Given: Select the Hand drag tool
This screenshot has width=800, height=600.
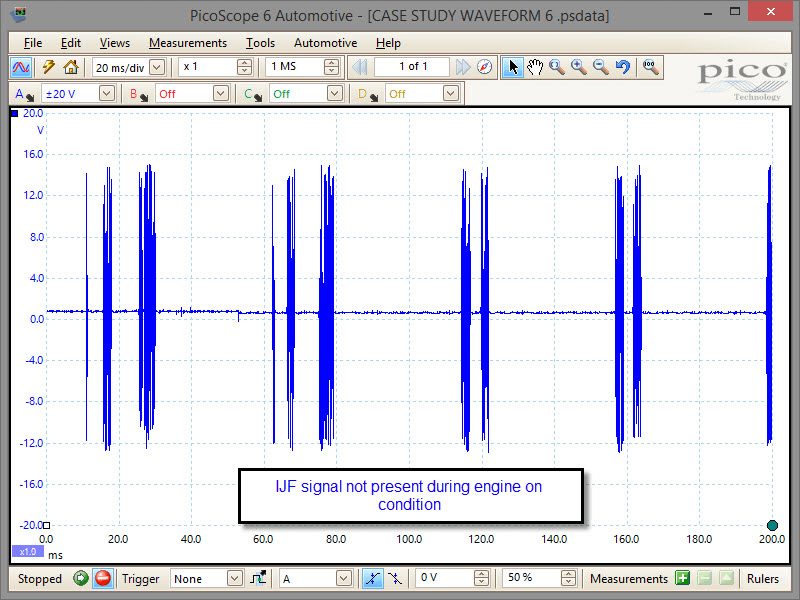Looking at the screenshot, I should coord(535,67).
